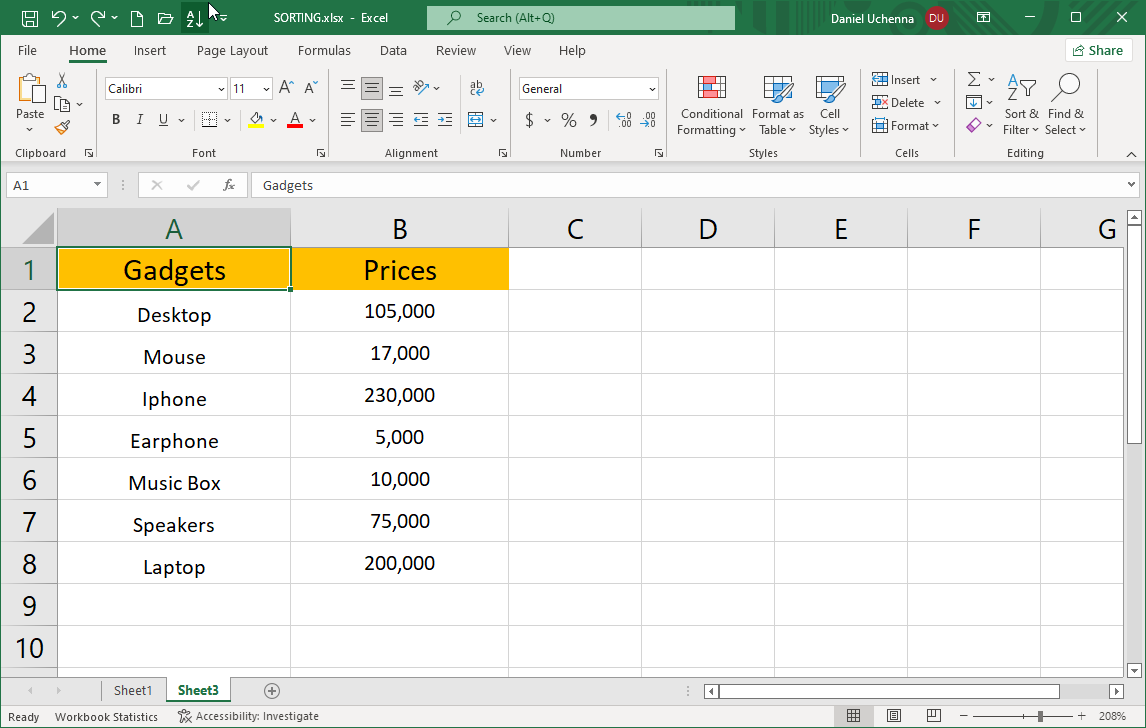
Task: Switch to Page Layout view in the status bar
Action: click(894, 716)
